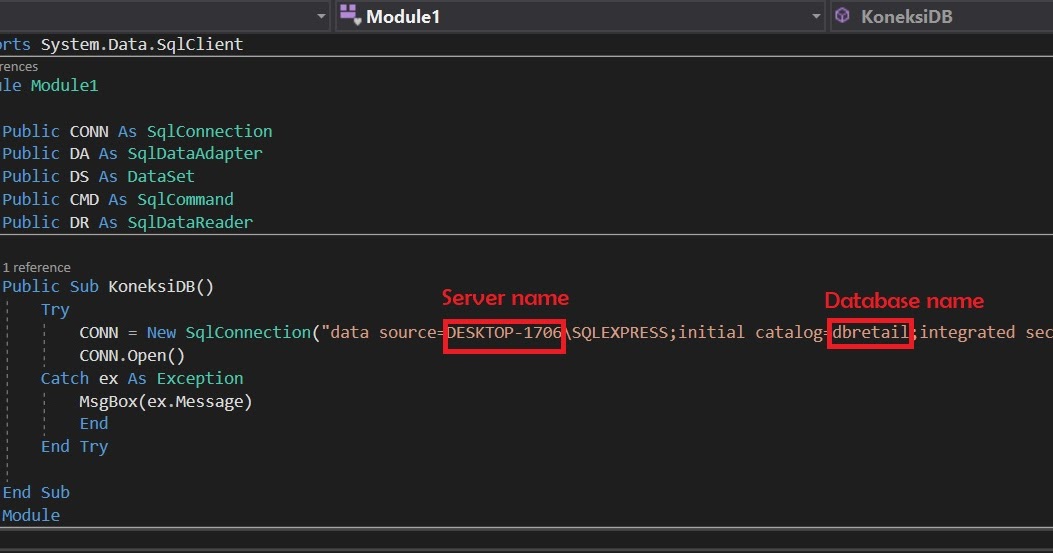Click 'dbretail' database name in connection string

click(870, 333)
